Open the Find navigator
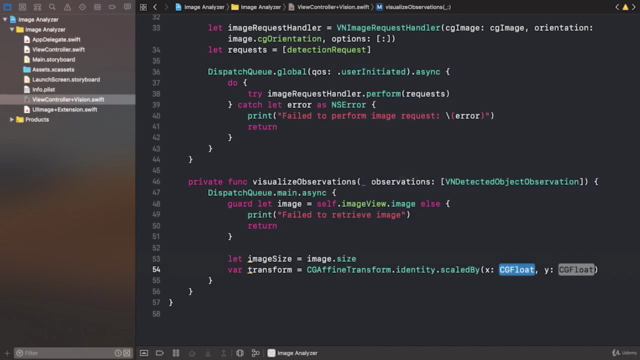 52,7
